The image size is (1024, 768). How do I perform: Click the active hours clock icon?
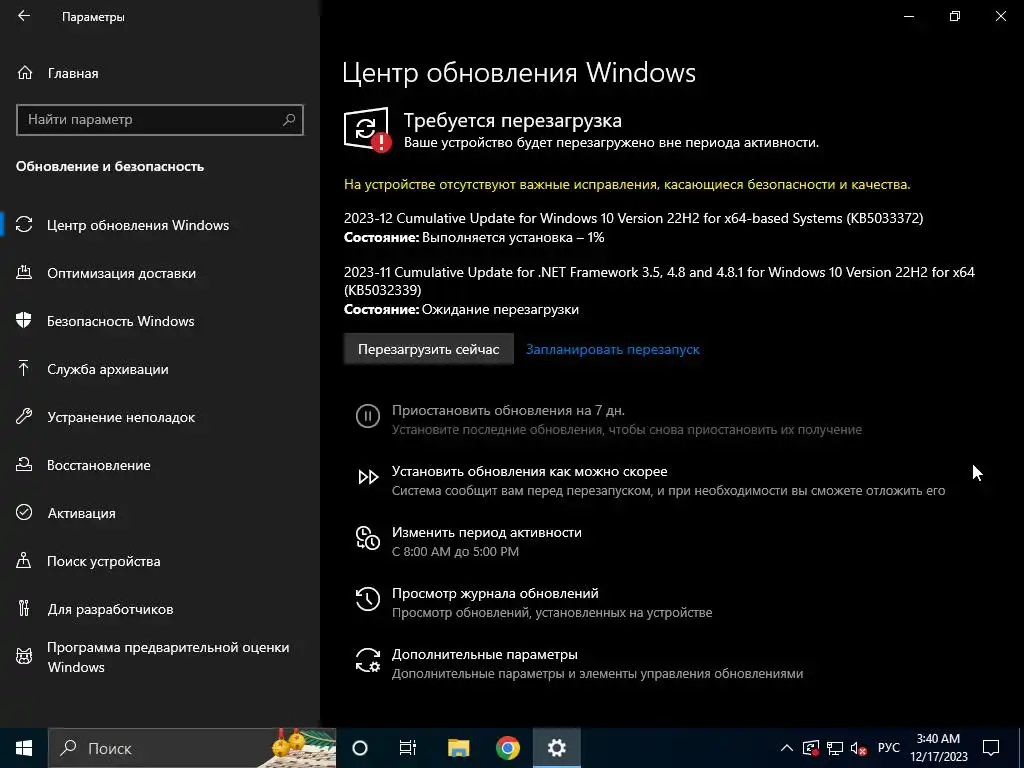368,538
